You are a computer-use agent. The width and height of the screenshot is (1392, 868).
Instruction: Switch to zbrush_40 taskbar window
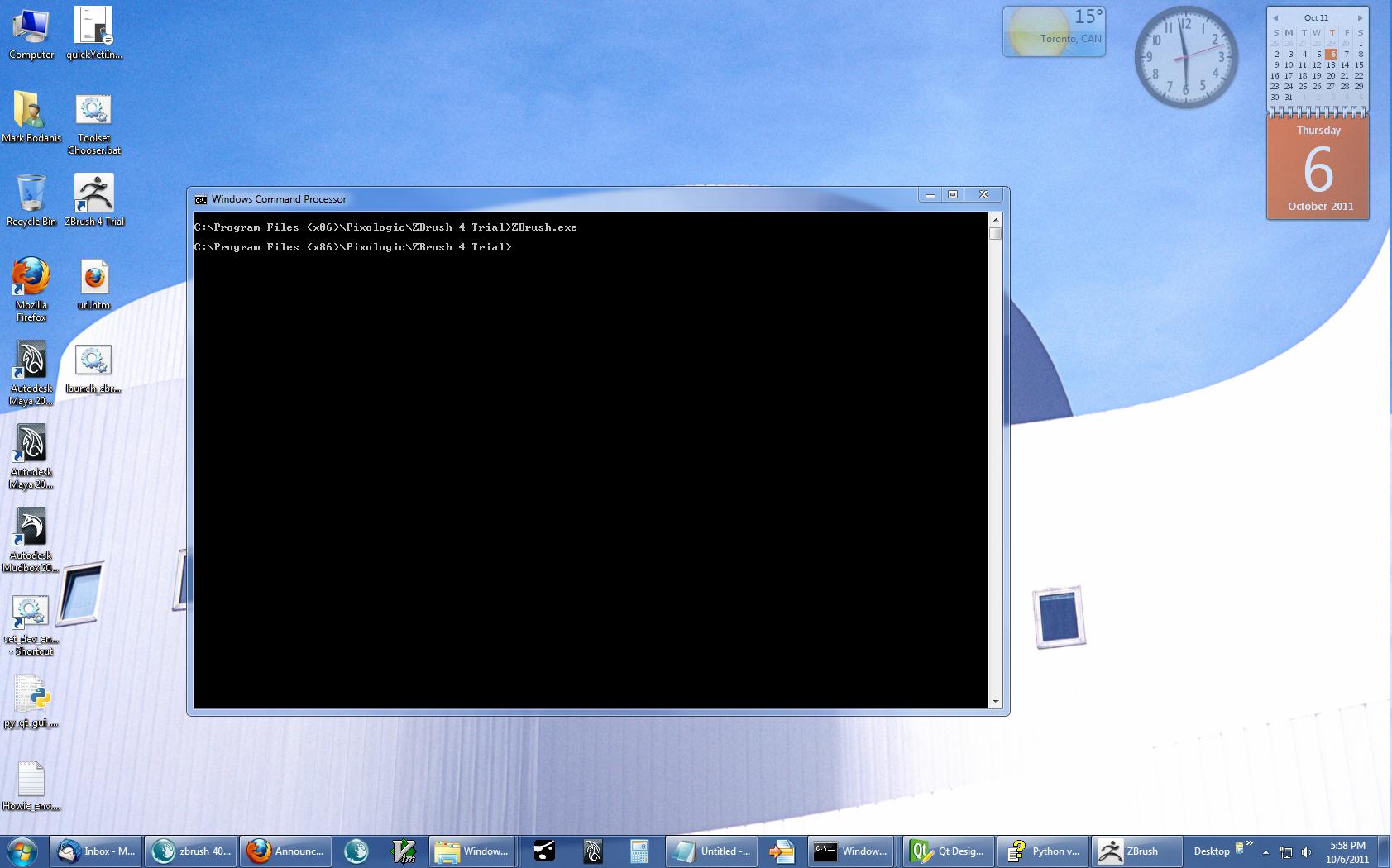[x=191, y=851]
